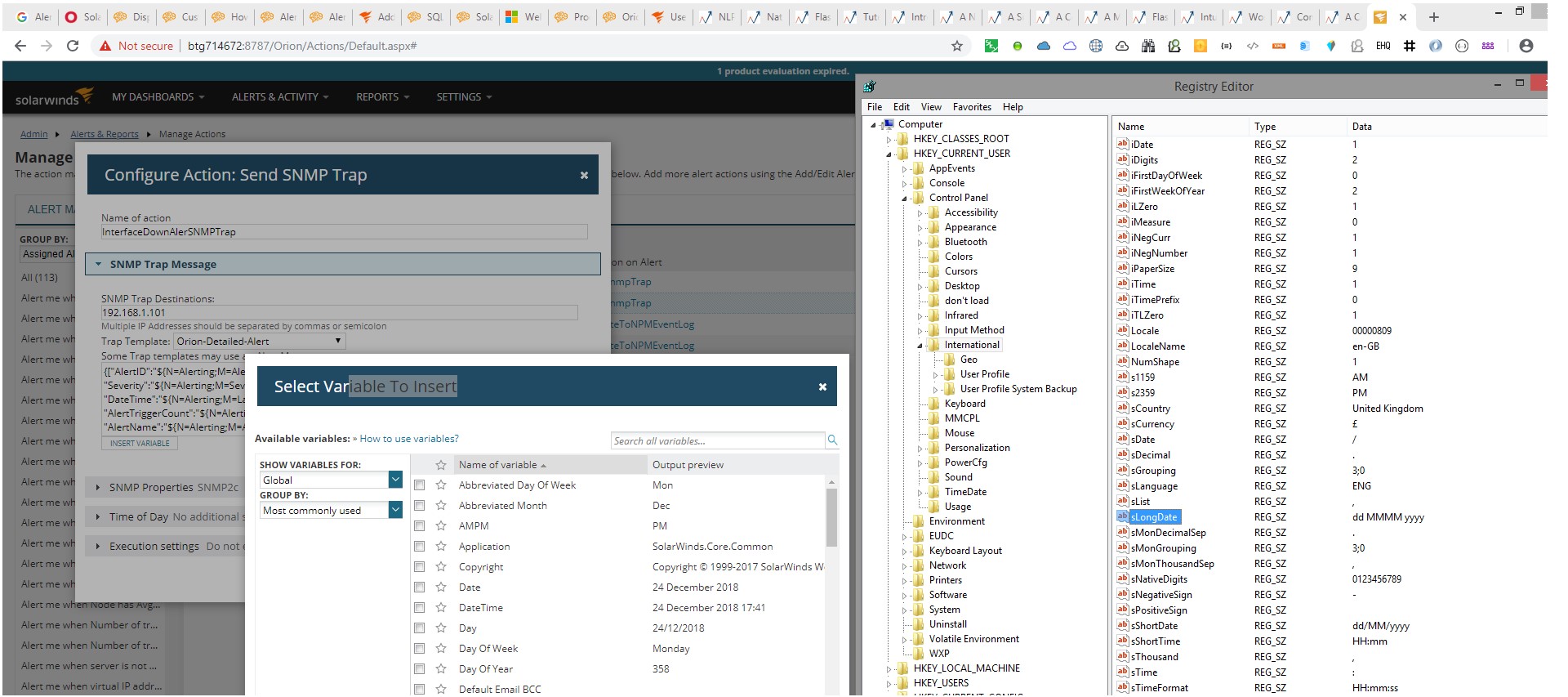Star the Copyright variable
1568x697 pixels.
pos(441,567)
